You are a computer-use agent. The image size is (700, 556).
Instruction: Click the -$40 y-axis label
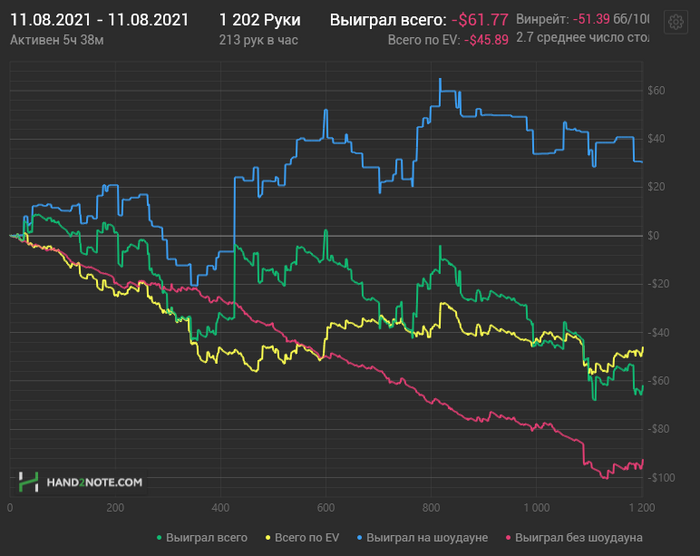click(x=658, y=333)
